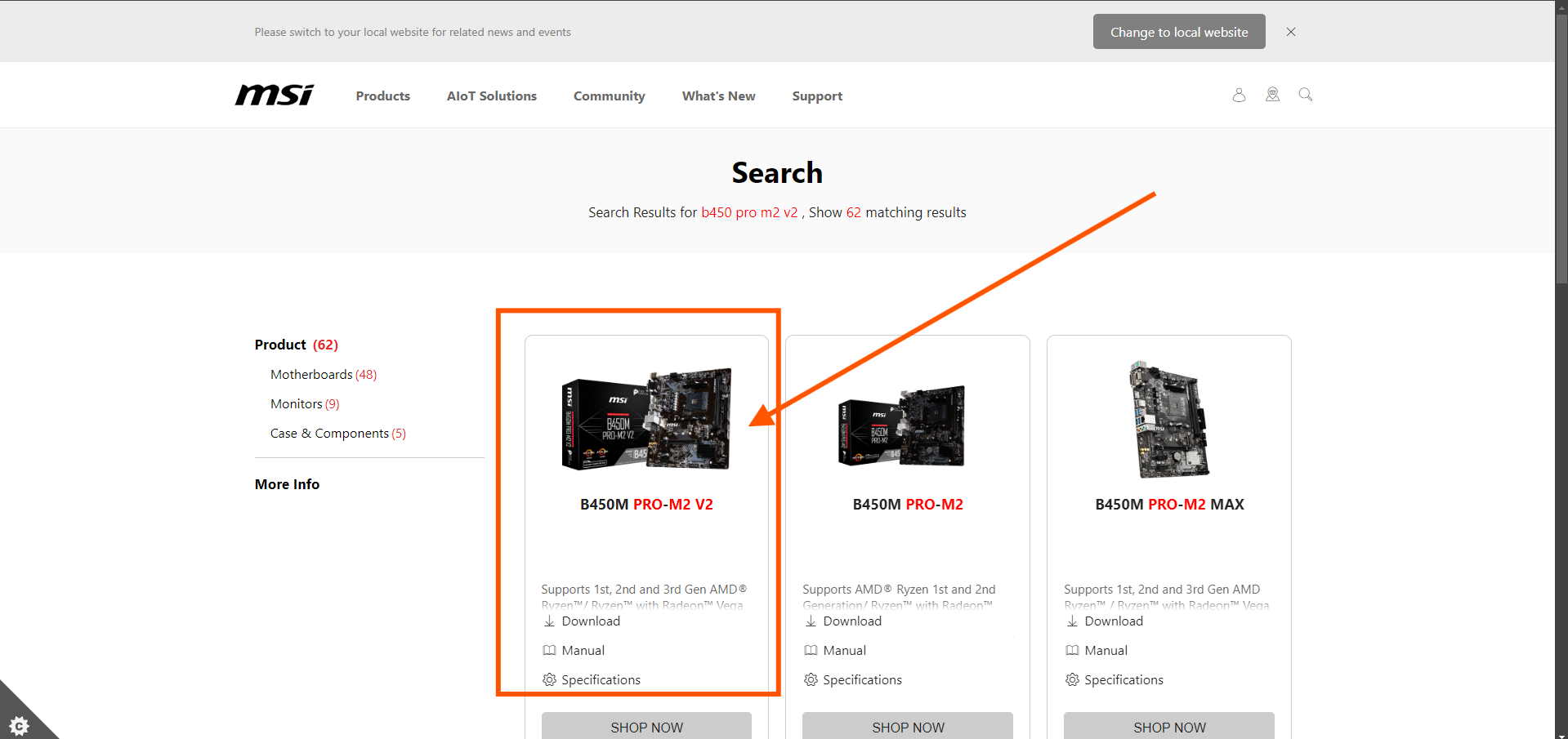Open the B450M PRO-M2 MAX product title

[1169, 505]
